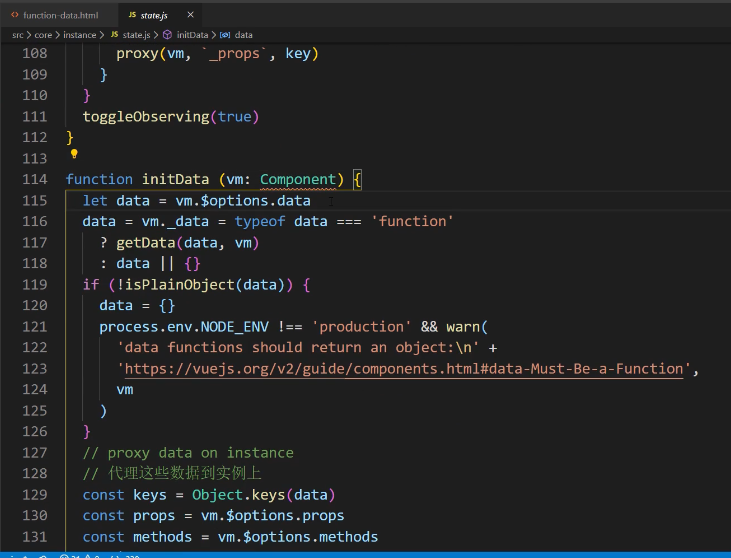
Task: Click the 'data functions should return' string
Action: click(298, 348)
